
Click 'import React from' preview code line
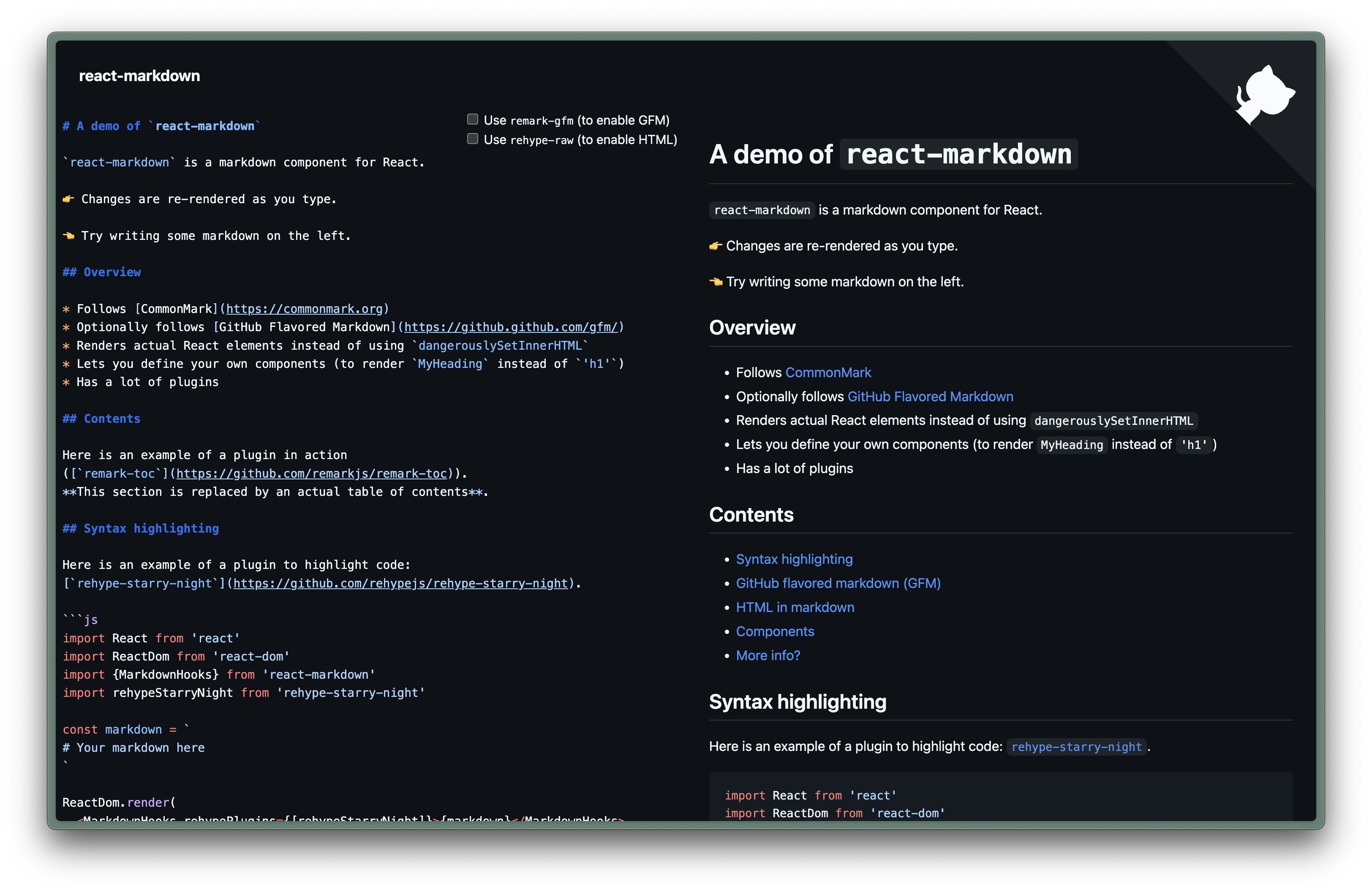811,795
